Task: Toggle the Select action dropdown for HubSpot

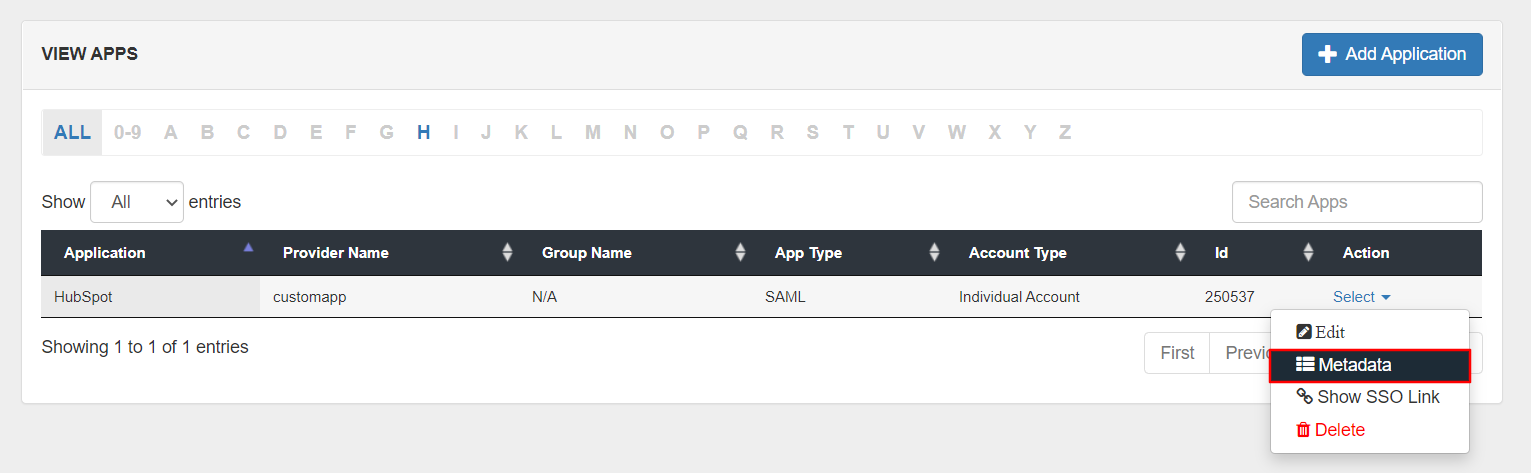Action: (1361, 297)
